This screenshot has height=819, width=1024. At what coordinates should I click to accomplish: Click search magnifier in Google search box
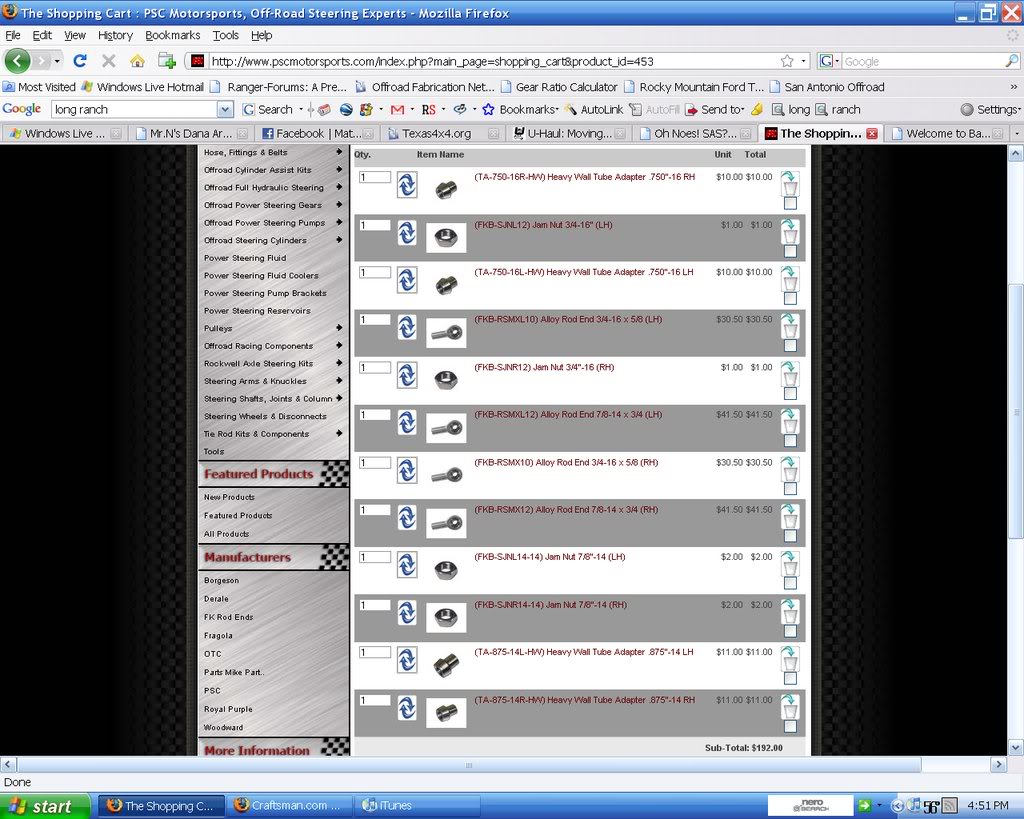pyautogui.click(x=1012, y=61)
